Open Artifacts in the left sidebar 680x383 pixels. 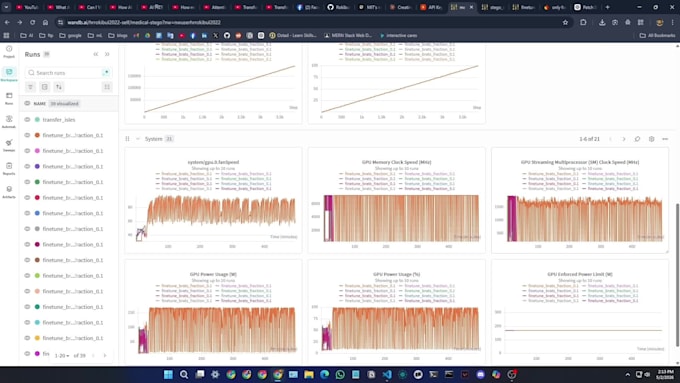tap(9, 192)
